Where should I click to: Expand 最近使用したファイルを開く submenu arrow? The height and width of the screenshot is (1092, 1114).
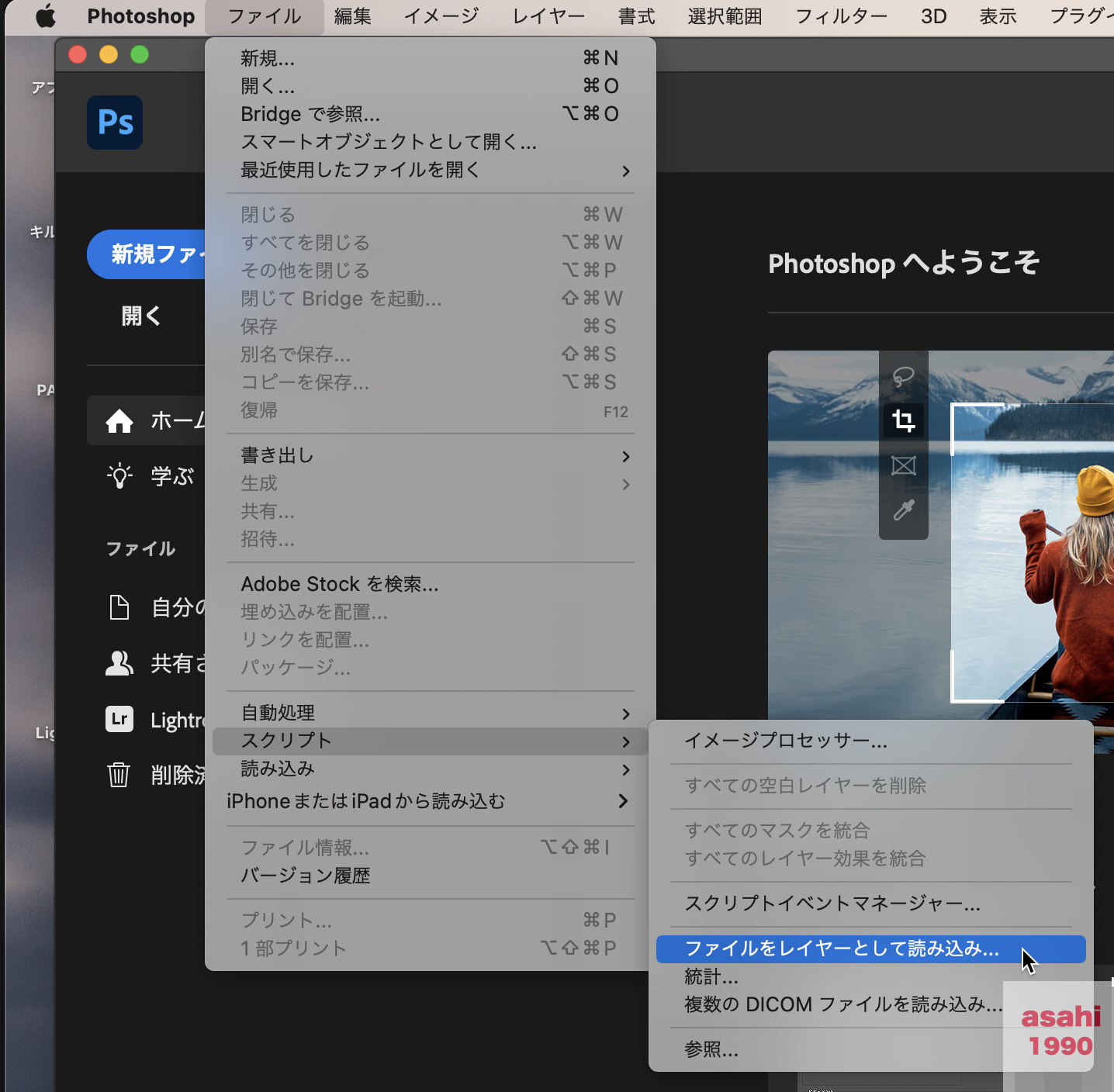point(626,171)
